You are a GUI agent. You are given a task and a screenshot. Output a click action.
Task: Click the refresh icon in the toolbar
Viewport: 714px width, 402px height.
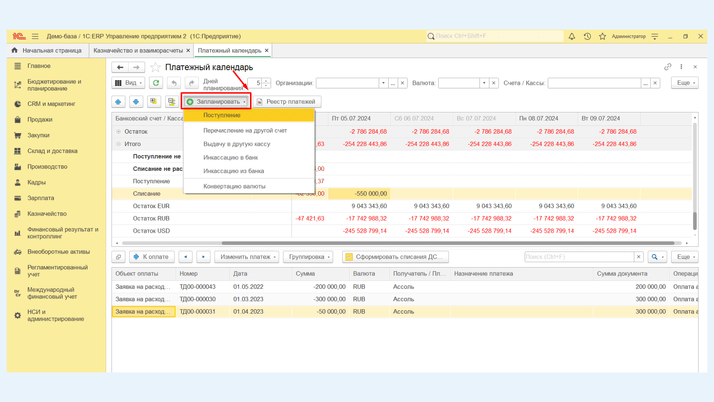tap(156, 83)
